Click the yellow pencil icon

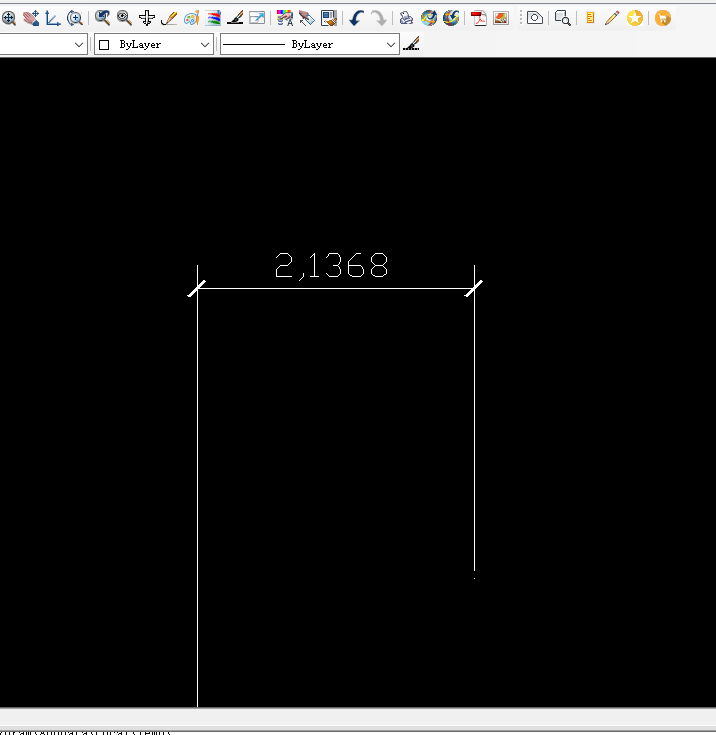point(612,18)
